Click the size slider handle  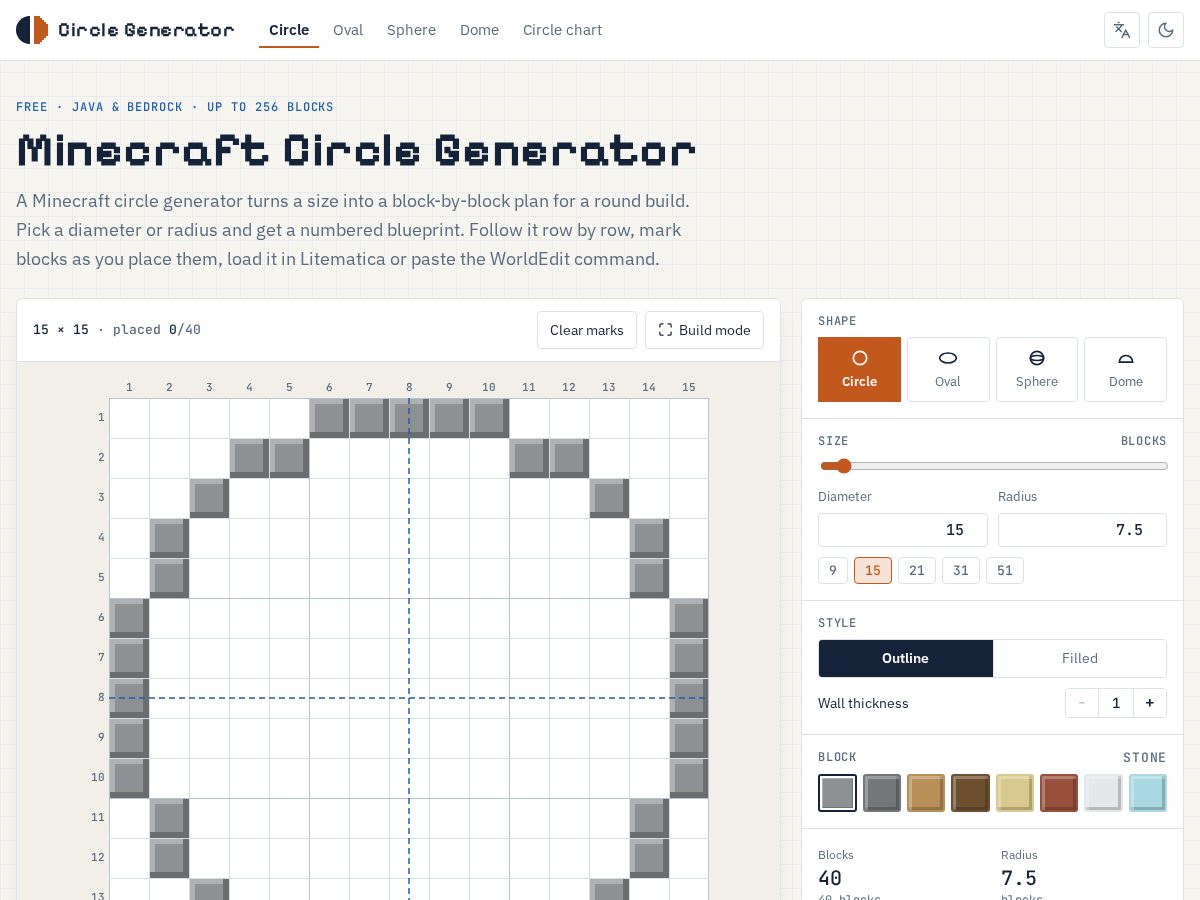tap(843, 466)
